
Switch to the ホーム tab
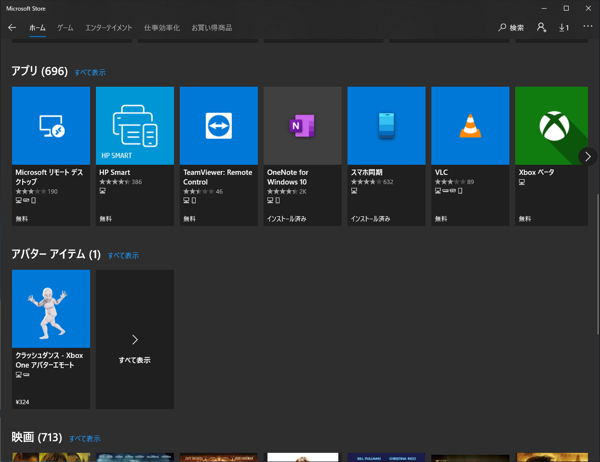click(37, 28)
